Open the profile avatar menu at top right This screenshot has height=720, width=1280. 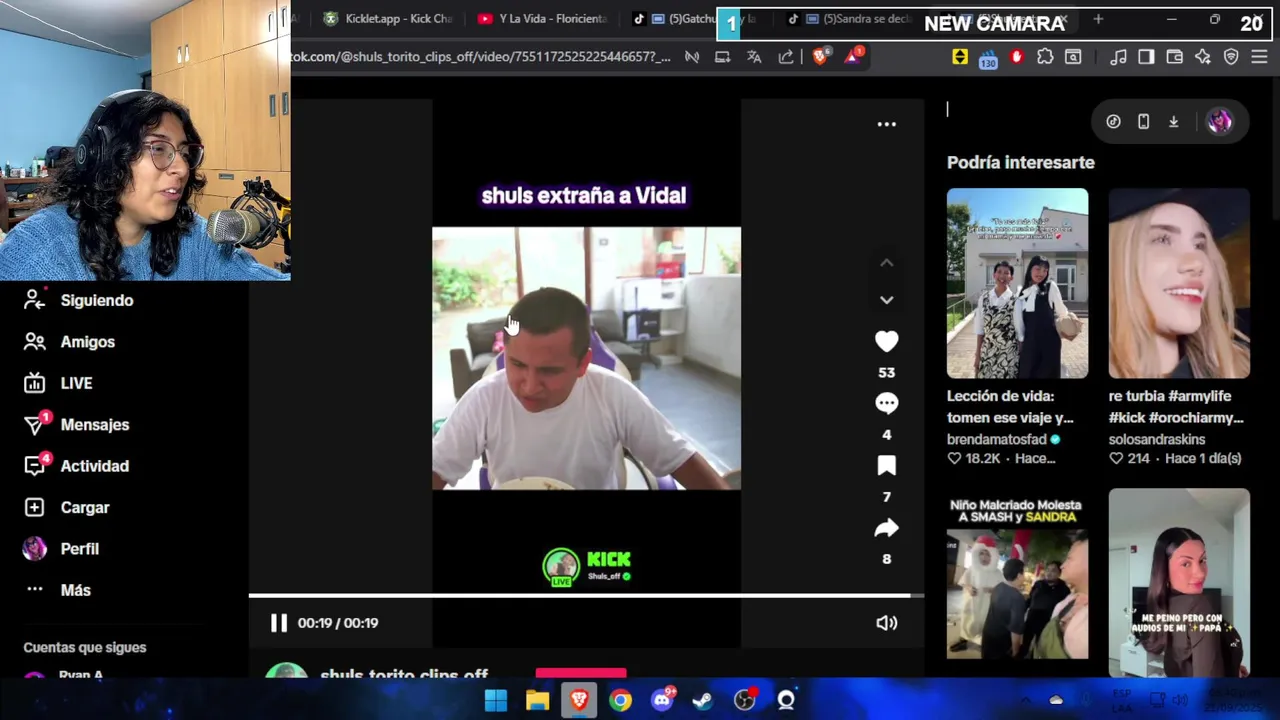1219,122
